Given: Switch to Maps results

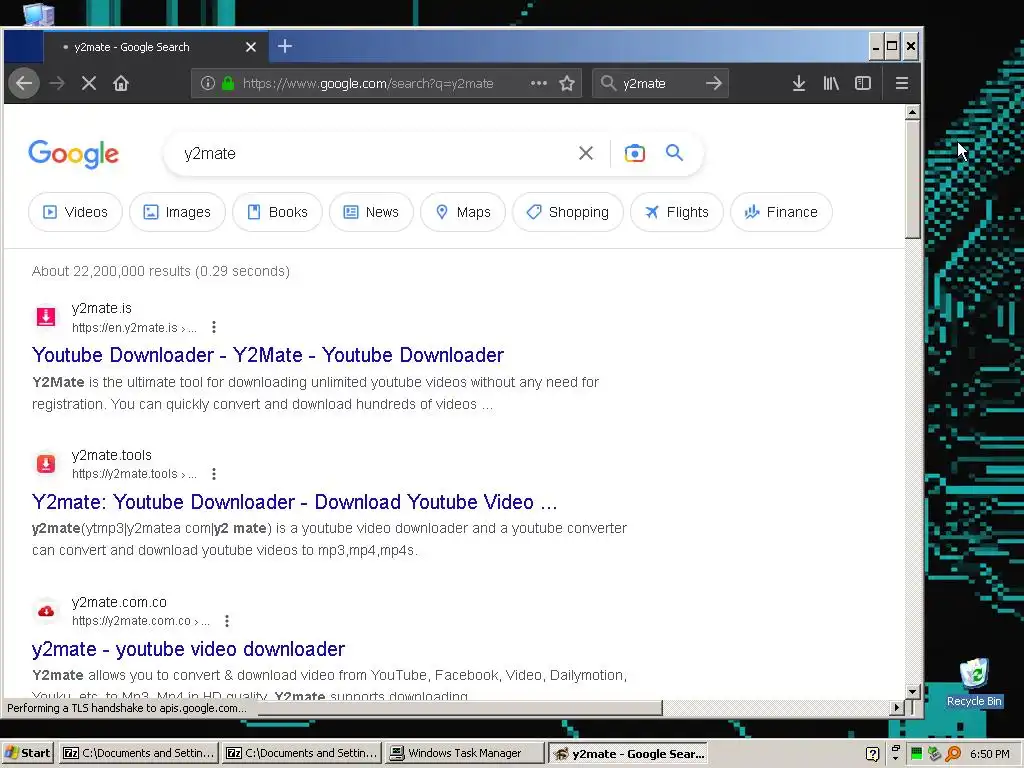Looking at the screenshot, I should 463,212.
